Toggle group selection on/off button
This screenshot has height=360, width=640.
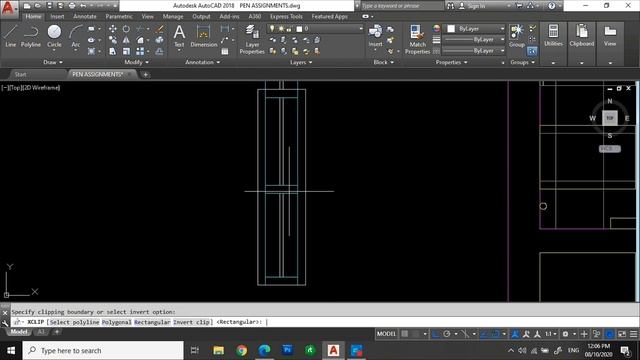[532, 51]
